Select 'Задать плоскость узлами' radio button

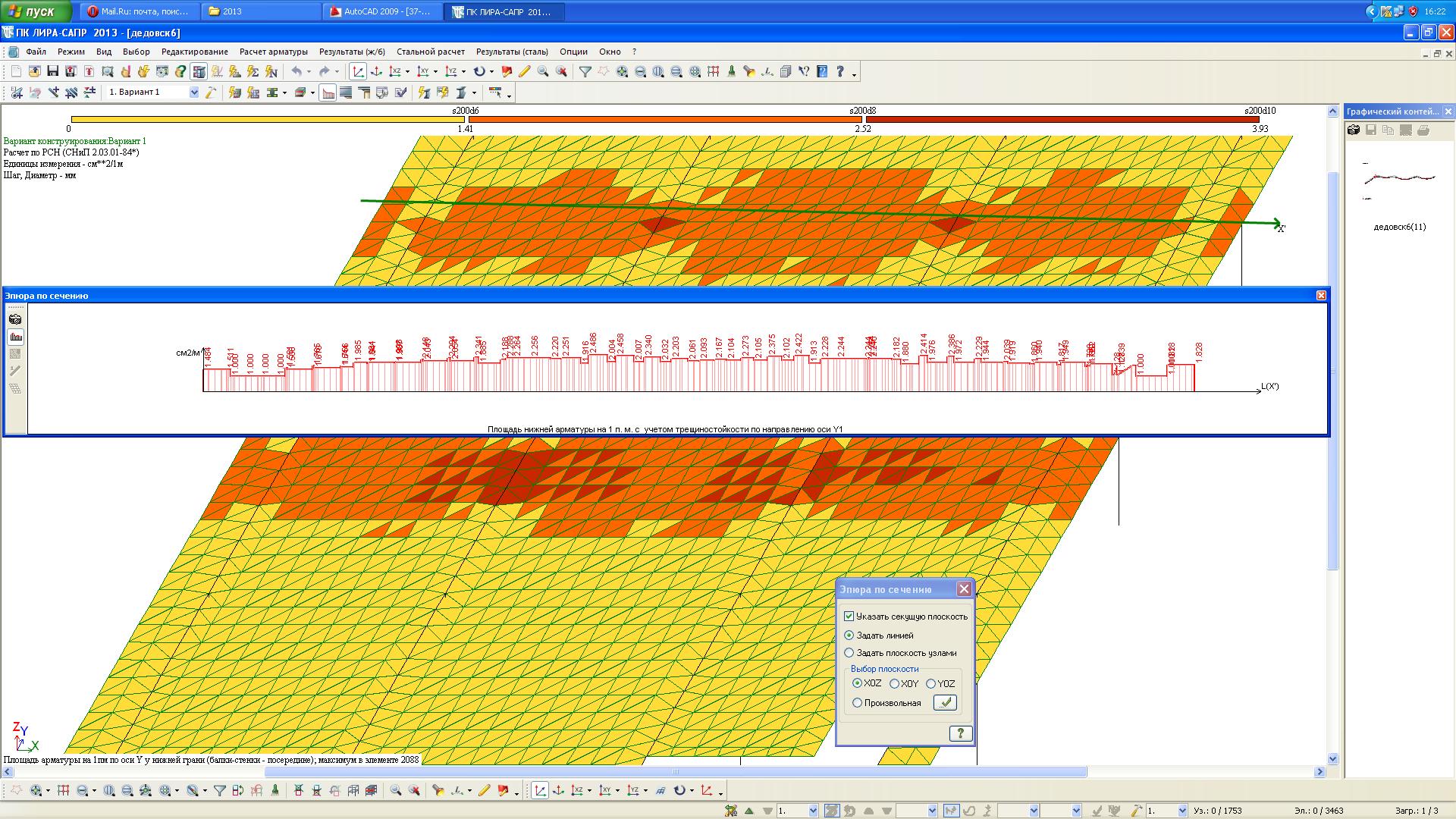849,653
